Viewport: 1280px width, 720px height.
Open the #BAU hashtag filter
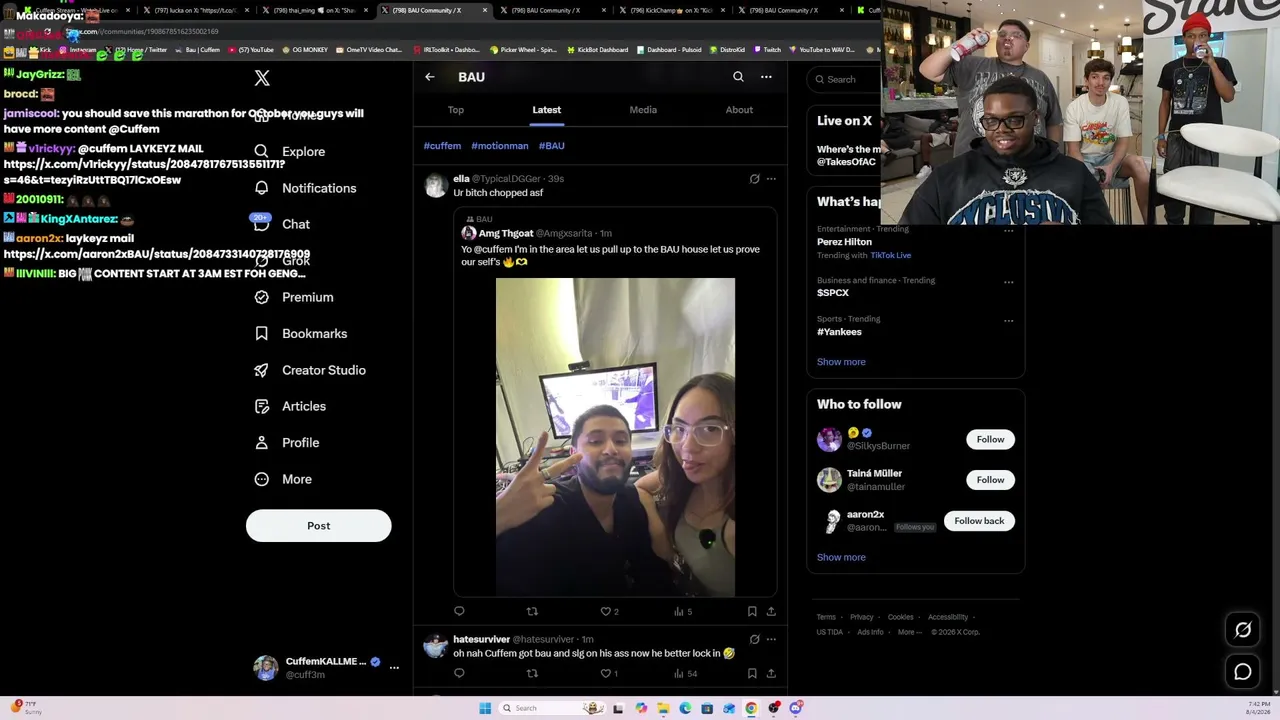552,146
